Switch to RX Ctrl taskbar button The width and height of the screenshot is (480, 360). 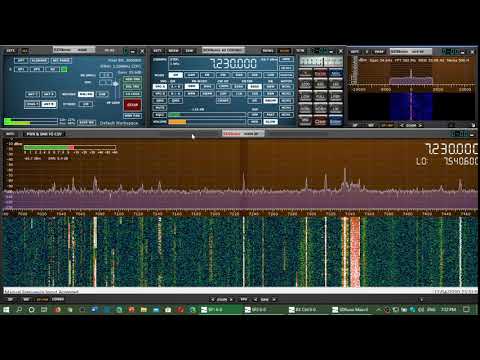point(307,310)
